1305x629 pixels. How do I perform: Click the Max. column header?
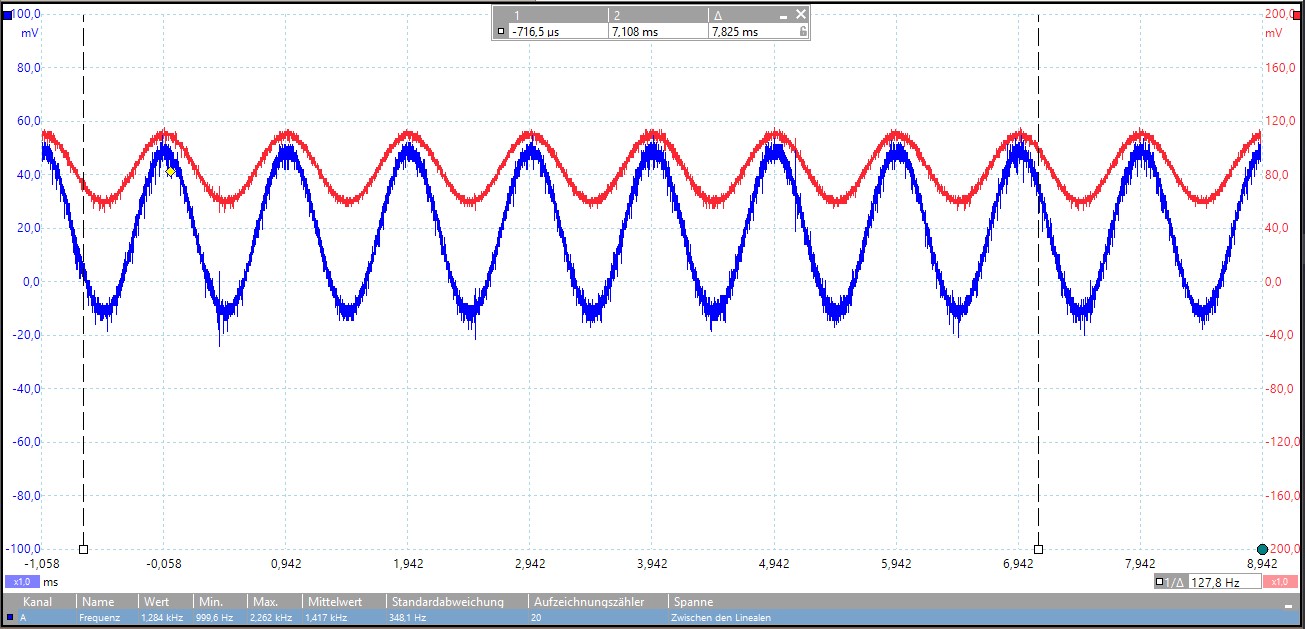point(265,601)
